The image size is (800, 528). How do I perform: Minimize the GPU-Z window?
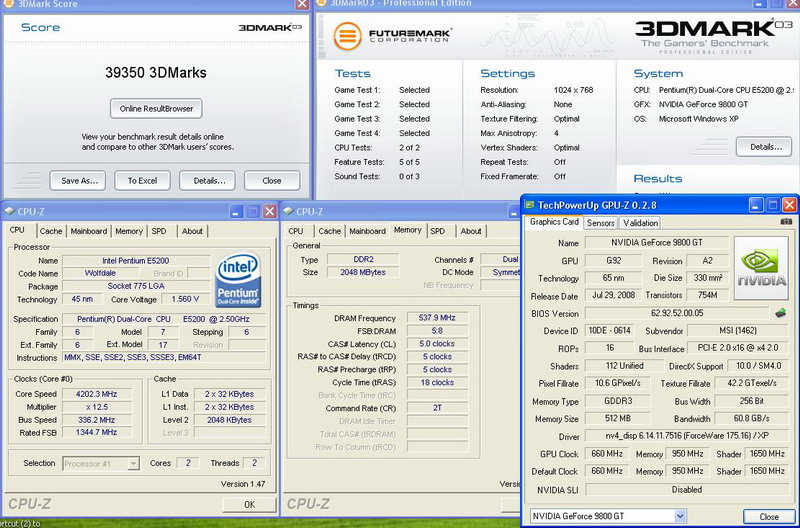756,205
